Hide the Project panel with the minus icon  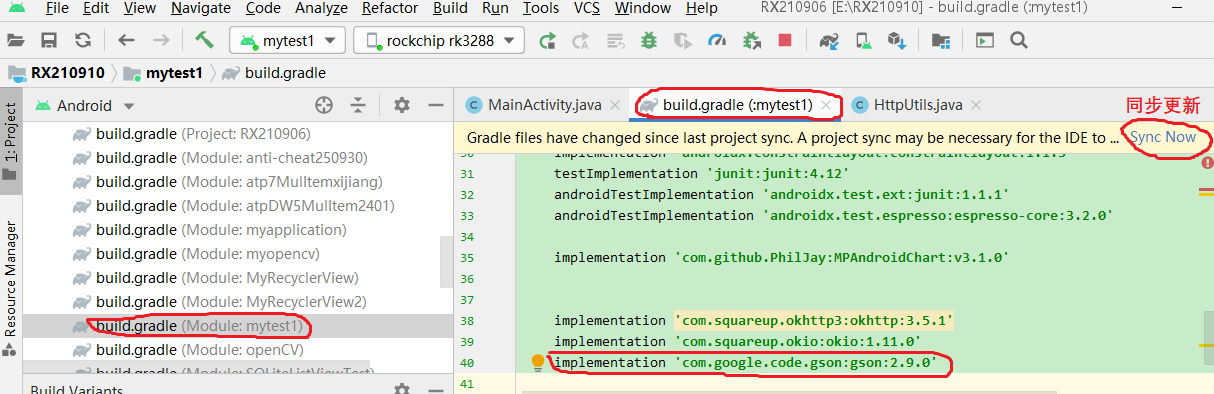point(435,105)
